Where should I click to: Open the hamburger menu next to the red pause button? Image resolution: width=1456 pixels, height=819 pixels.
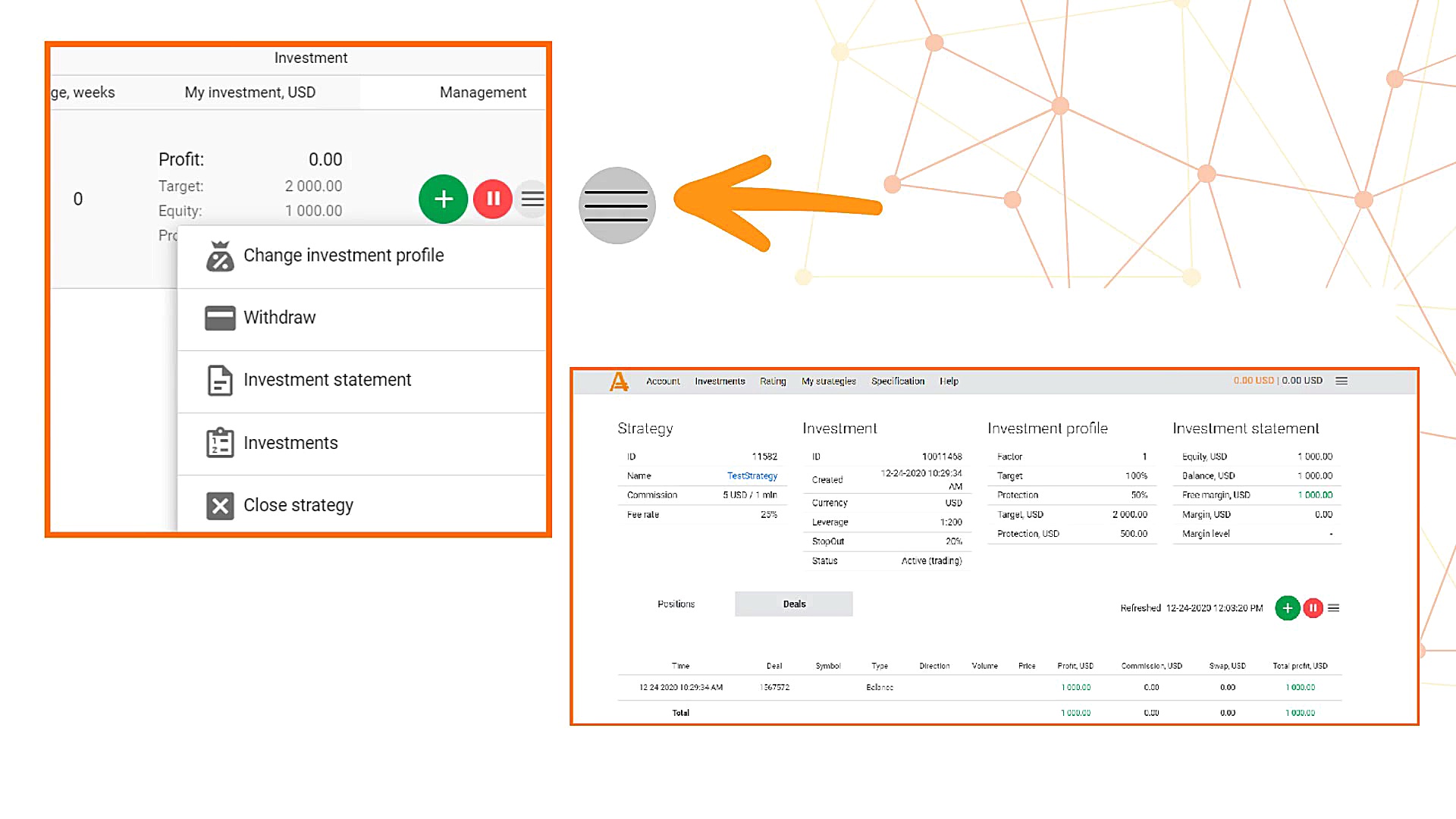coord(532,199)
